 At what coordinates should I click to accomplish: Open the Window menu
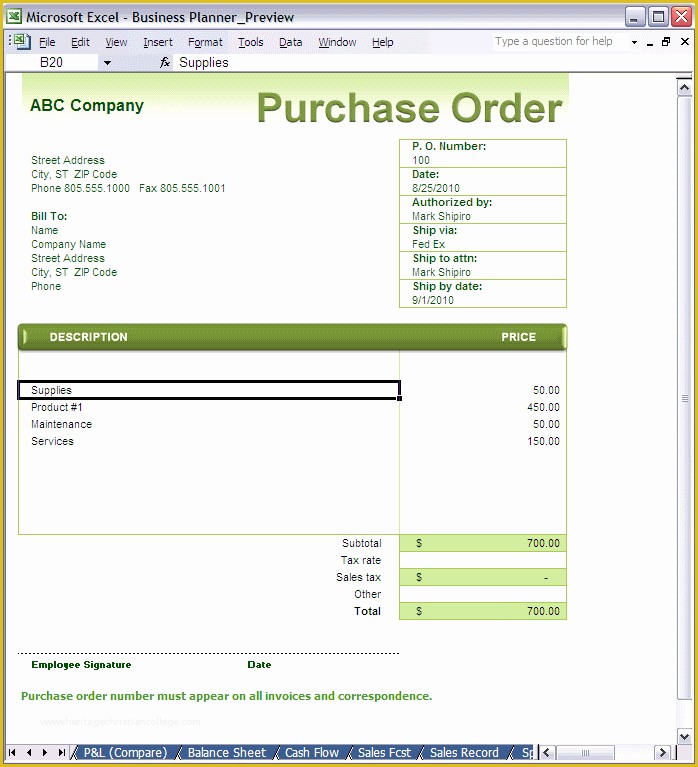[x=337, y=42]
